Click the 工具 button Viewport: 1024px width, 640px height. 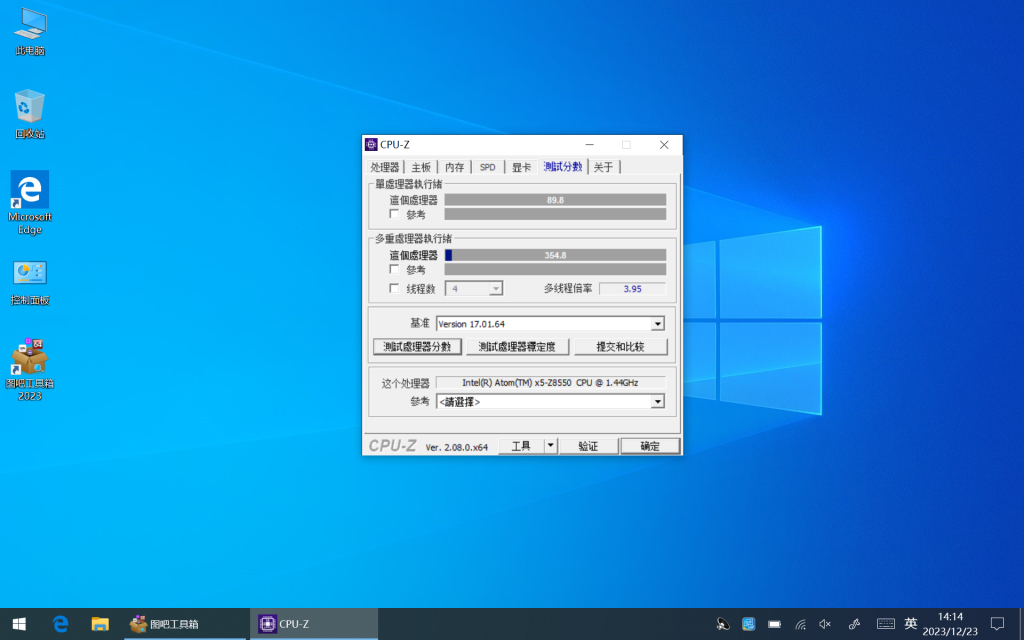521,445
